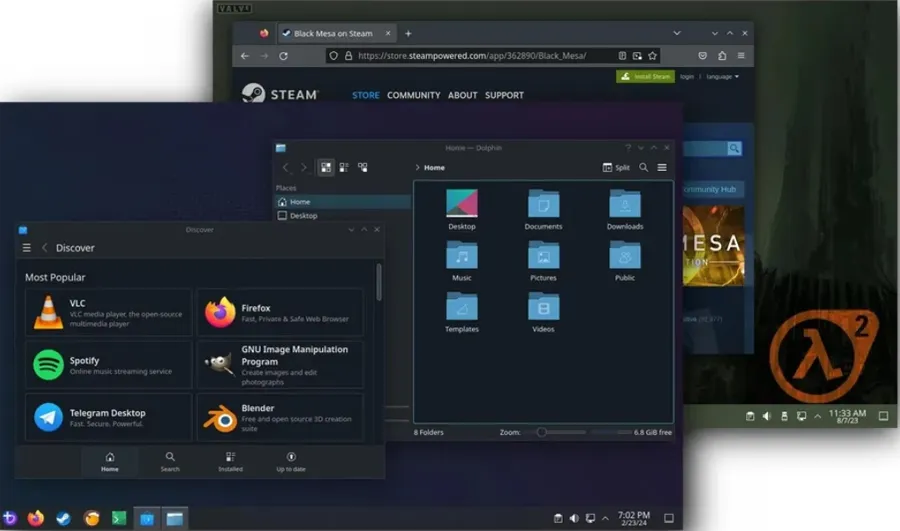The image size is (900, 531).
Task: Open the STORE menu on Steam
Action: [366, 95]
